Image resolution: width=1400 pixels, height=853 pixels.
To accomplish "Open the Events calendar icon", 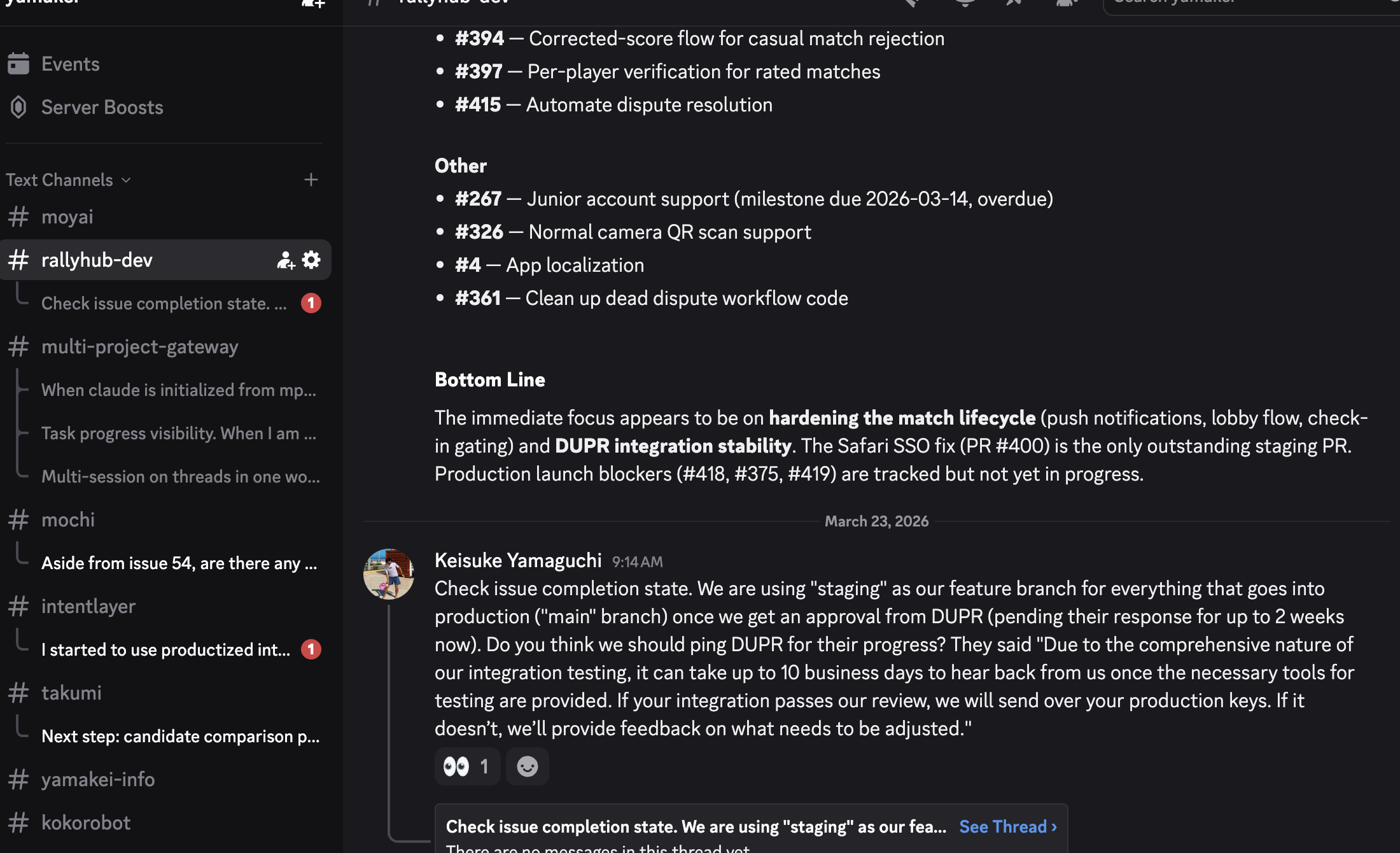I will coord(19,64).
